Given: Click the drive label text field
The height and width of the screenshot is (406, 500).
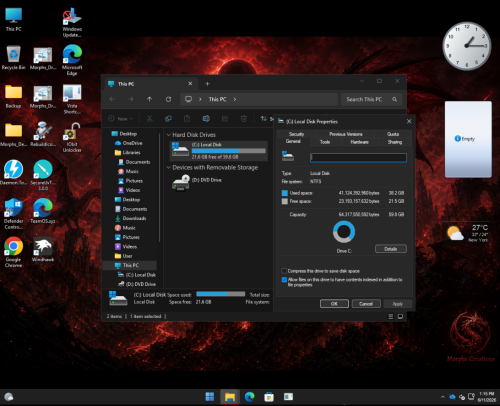Looking at the screenshot, I should (x=358, y=158).
